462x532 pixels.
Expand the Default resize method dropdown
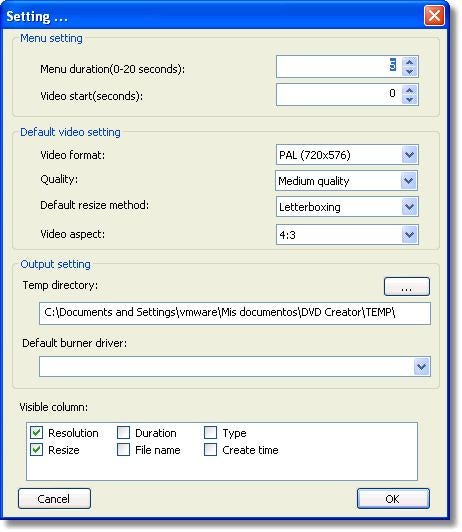tap(409, 207)
